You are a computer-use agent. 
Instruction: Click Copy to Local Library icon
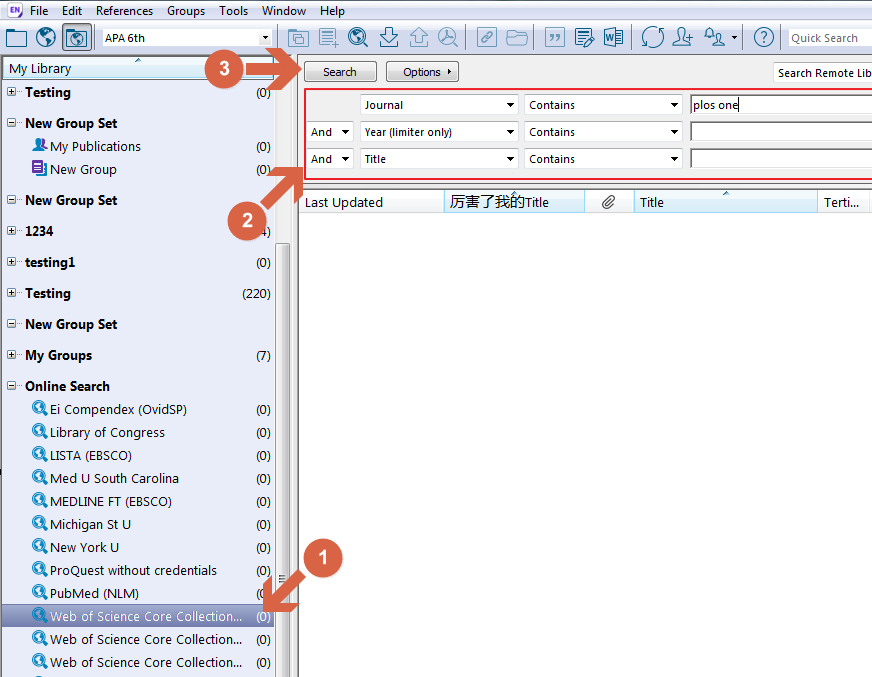click(298, 38)
